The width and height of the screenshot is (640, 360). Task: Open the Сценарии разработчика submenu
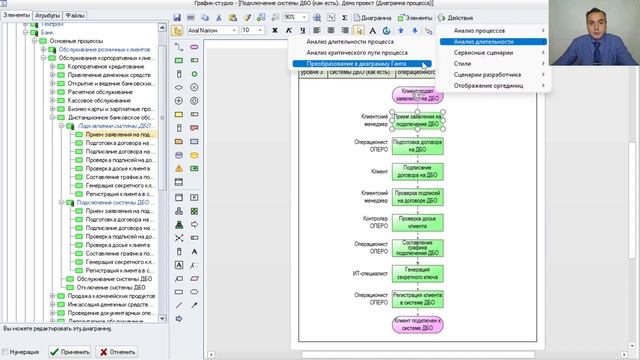coord(493,75)
